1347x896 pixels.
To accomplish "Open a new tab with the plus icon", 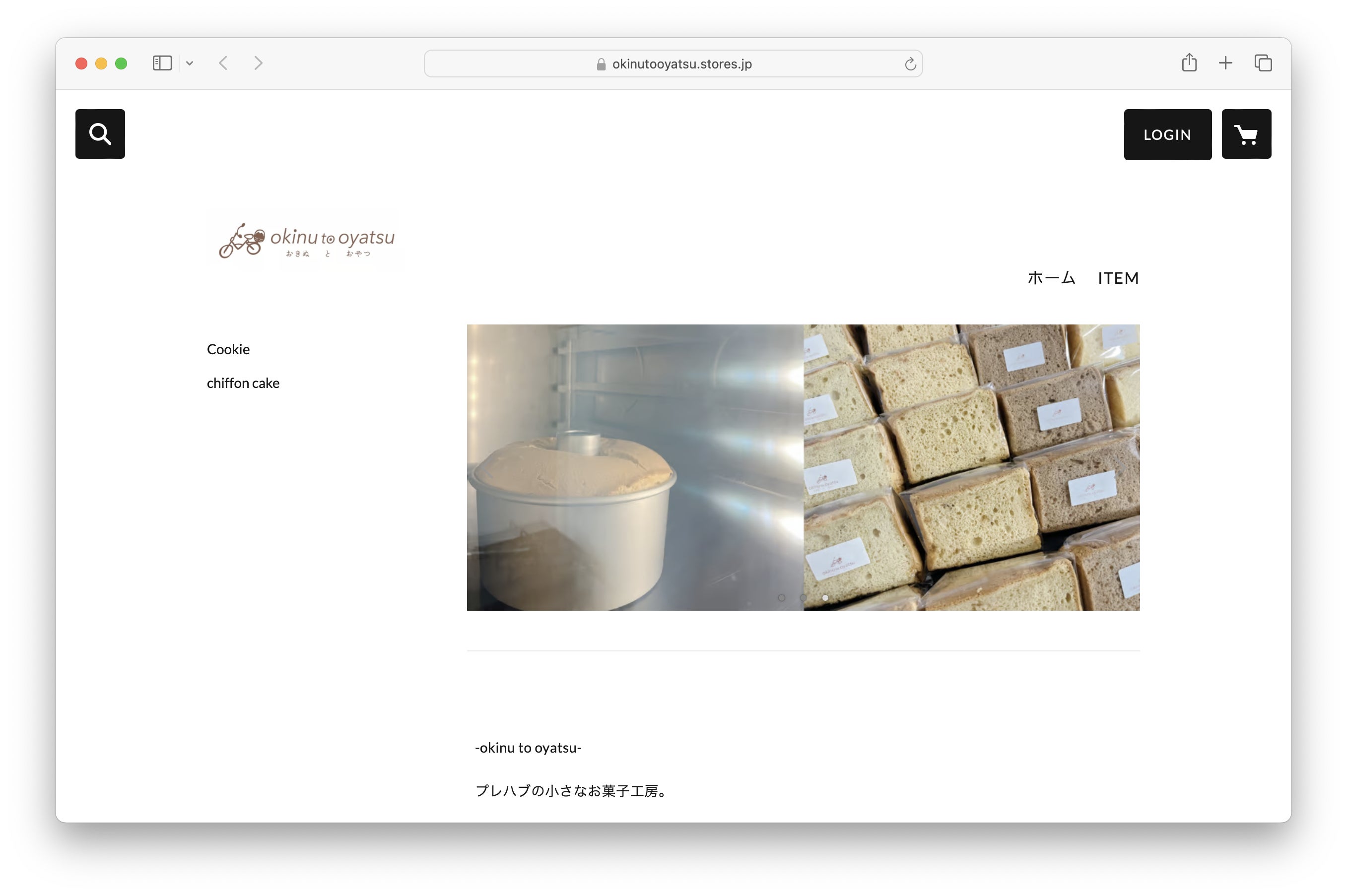I will click(x=1225, y=63).
